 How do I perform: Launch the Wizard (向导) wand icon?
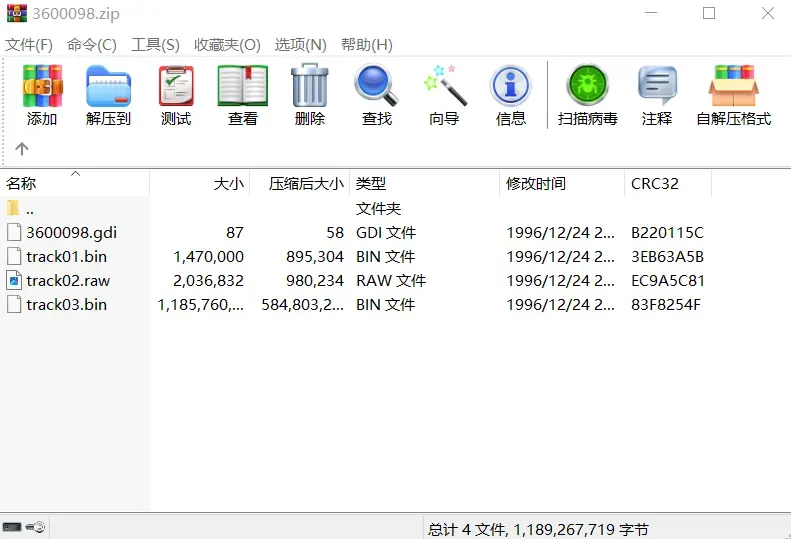pos(444,95)
